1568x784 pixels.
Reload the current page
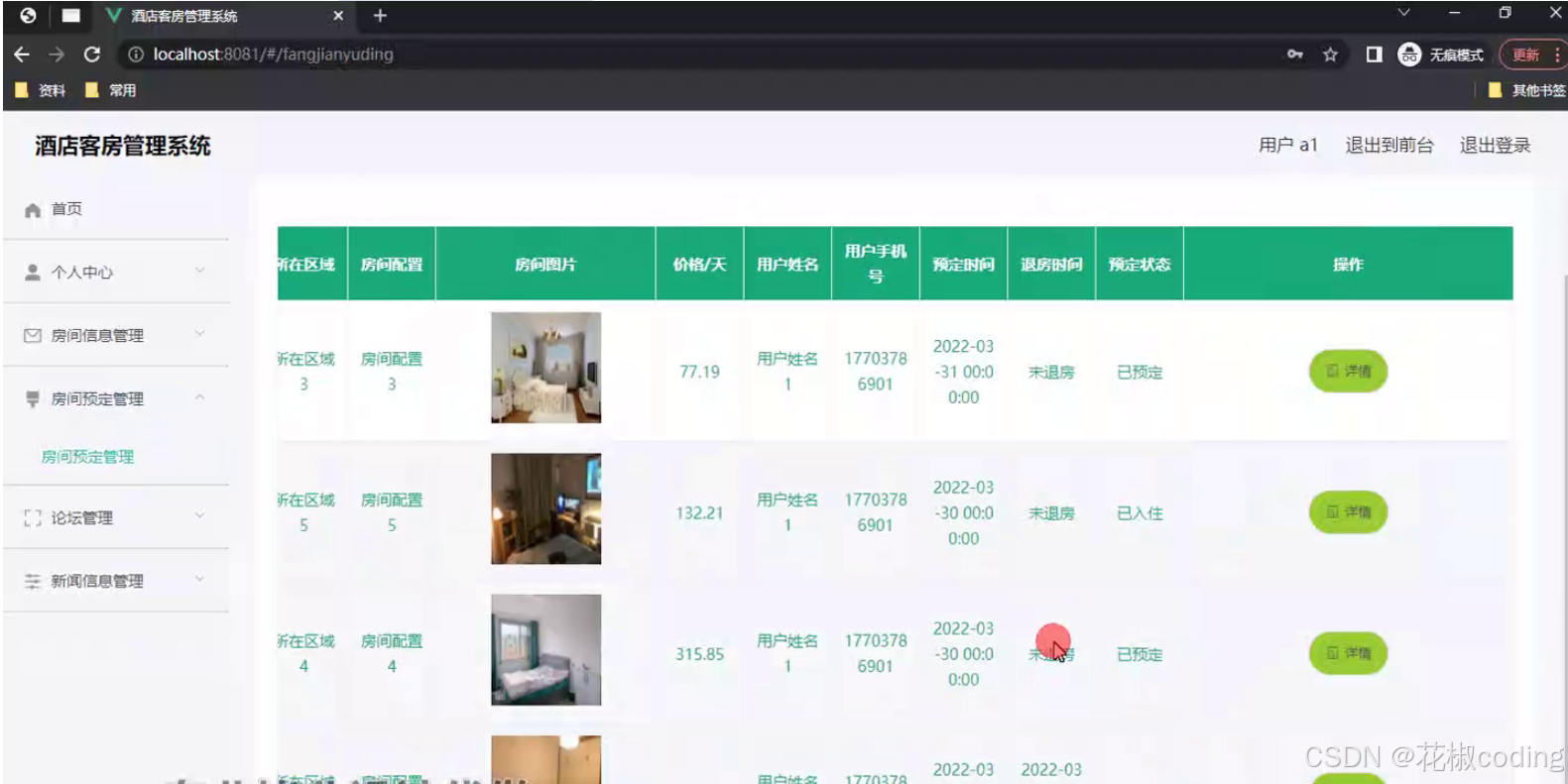(92, 55)
